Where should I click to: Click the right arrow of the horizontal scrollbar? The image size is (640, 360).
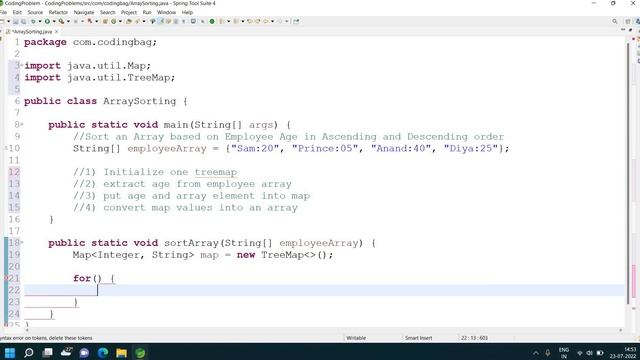click(621, 330)
